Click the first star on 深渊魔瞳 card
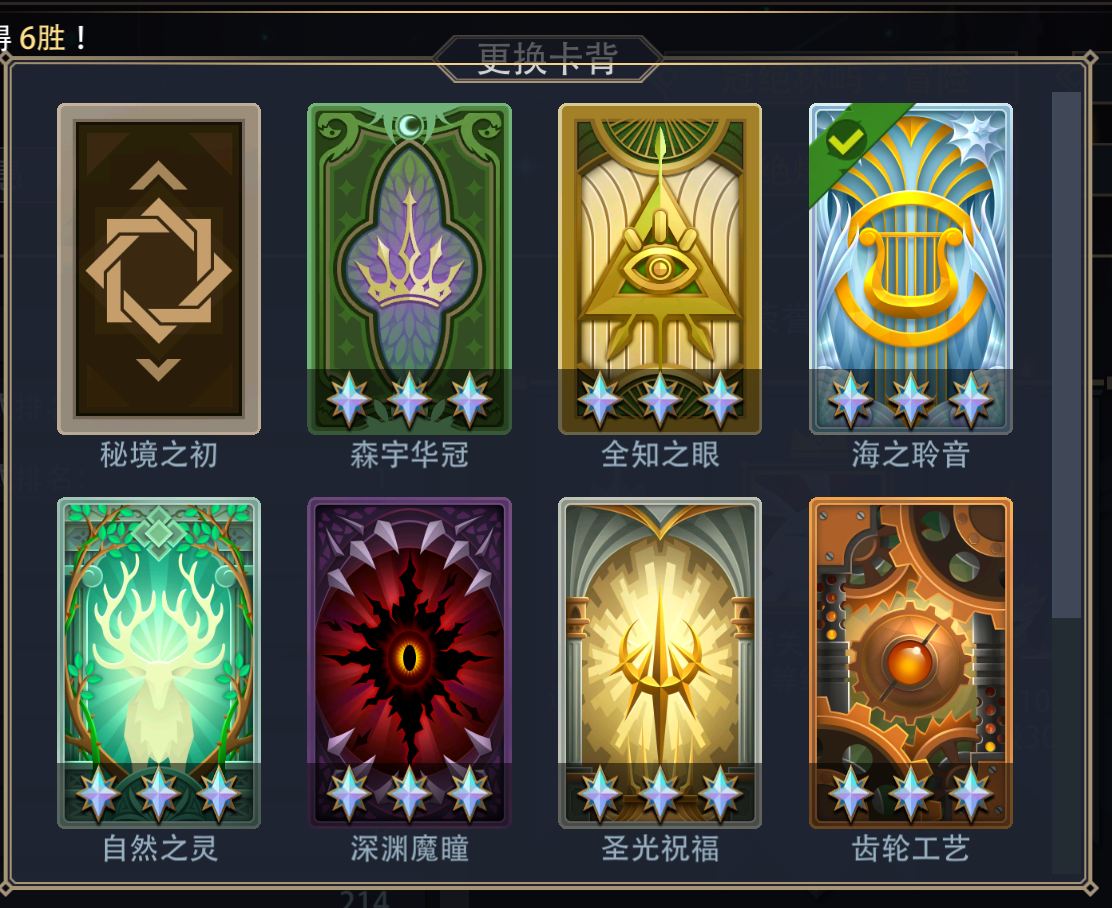 349,793
